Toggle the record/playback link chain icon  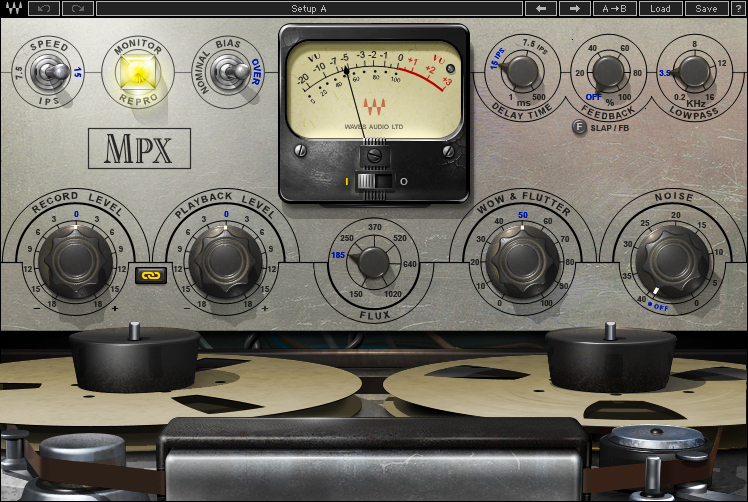tap(151, 275)
